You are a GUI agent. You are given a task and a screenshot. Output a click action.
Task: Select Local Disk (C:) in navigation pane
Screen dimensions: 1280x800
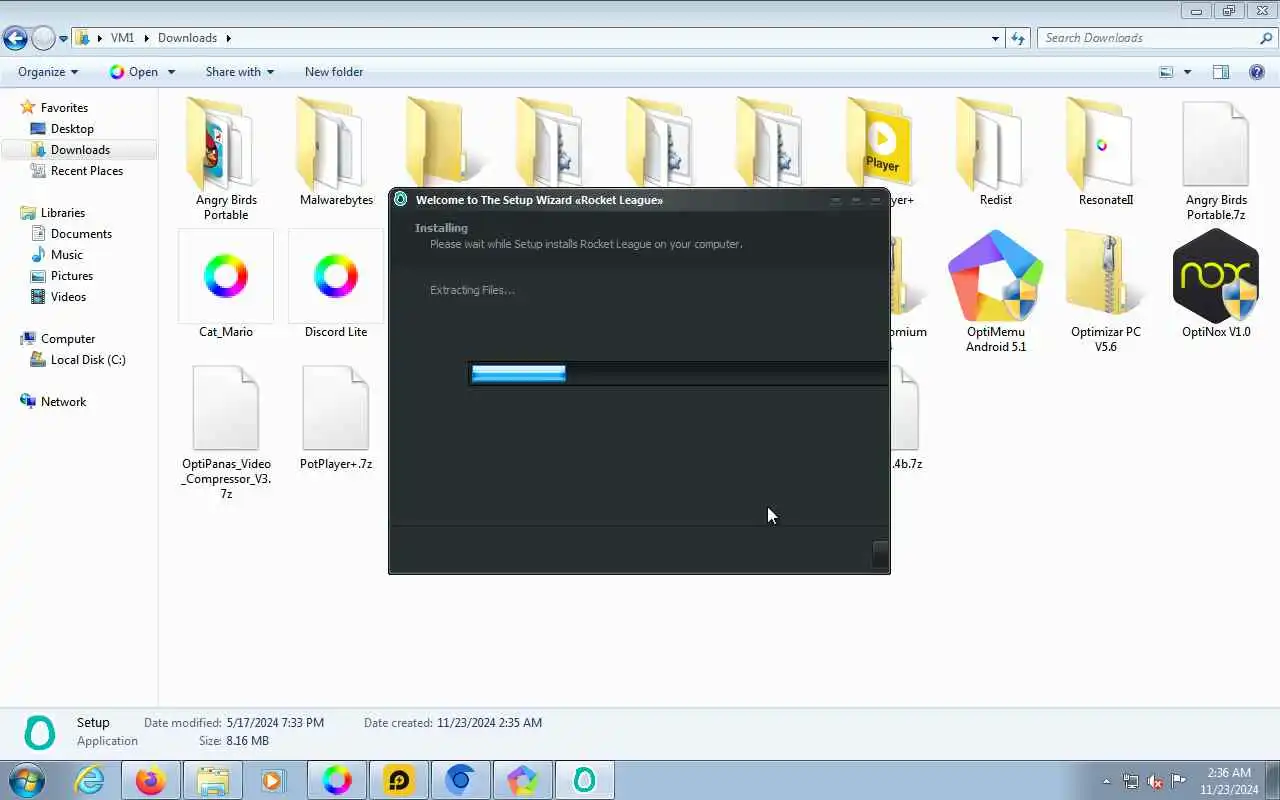point(88,360)
